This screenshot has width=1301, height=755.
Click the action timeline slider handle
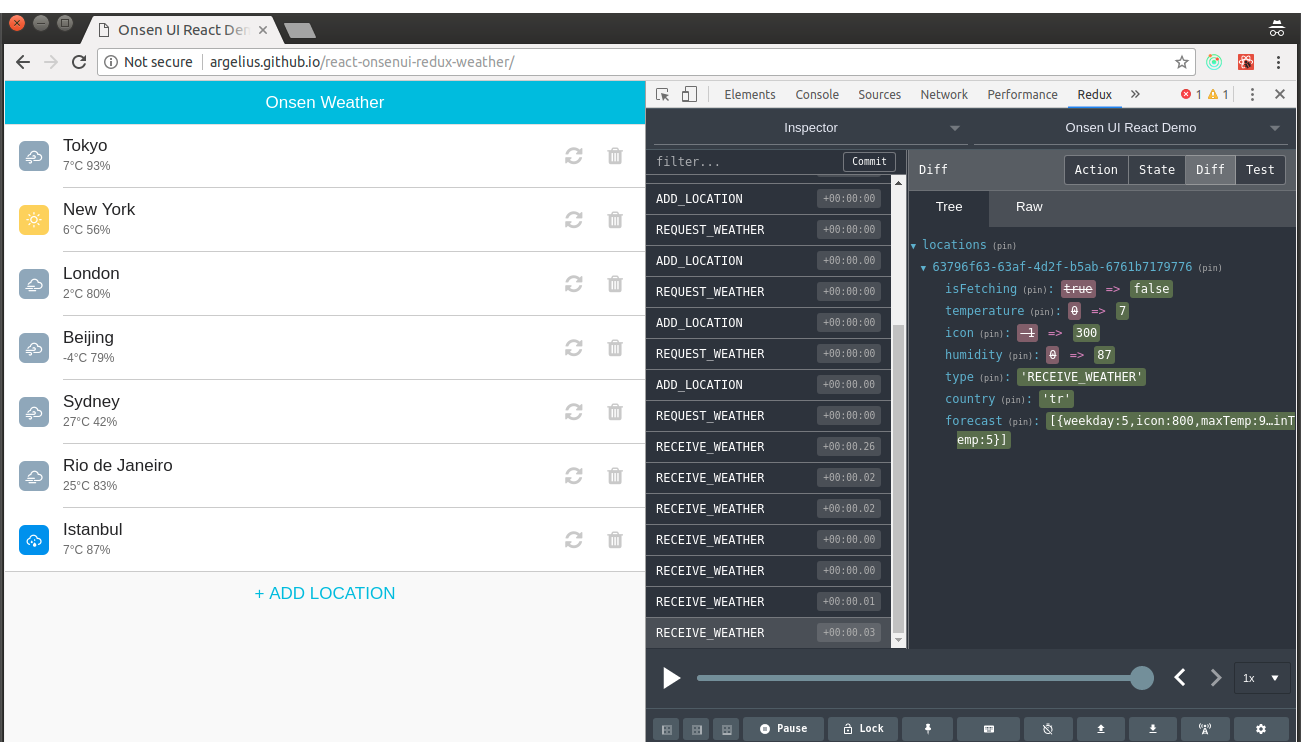pos(1141,678)
